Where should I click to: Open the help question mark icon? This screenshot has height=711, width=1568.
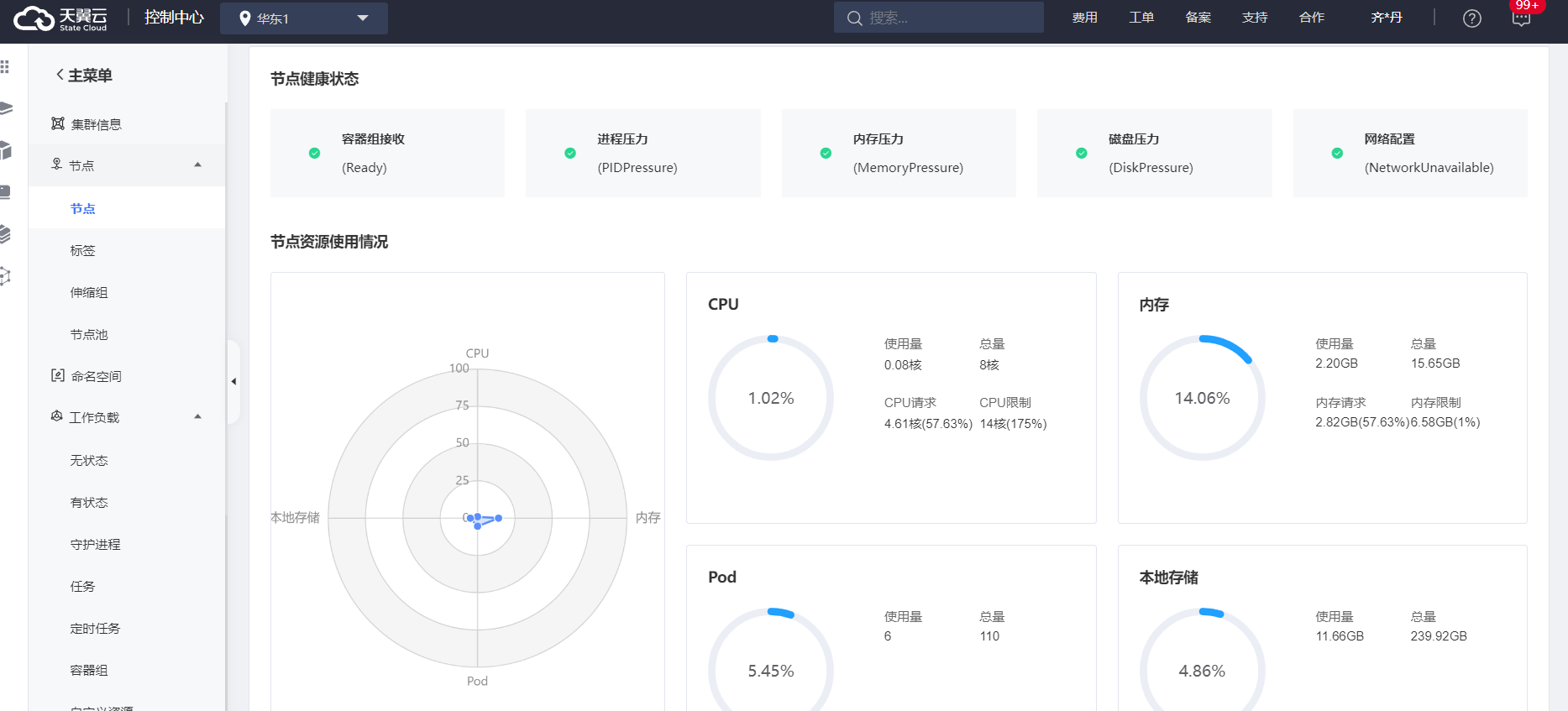coord(1471,18)
